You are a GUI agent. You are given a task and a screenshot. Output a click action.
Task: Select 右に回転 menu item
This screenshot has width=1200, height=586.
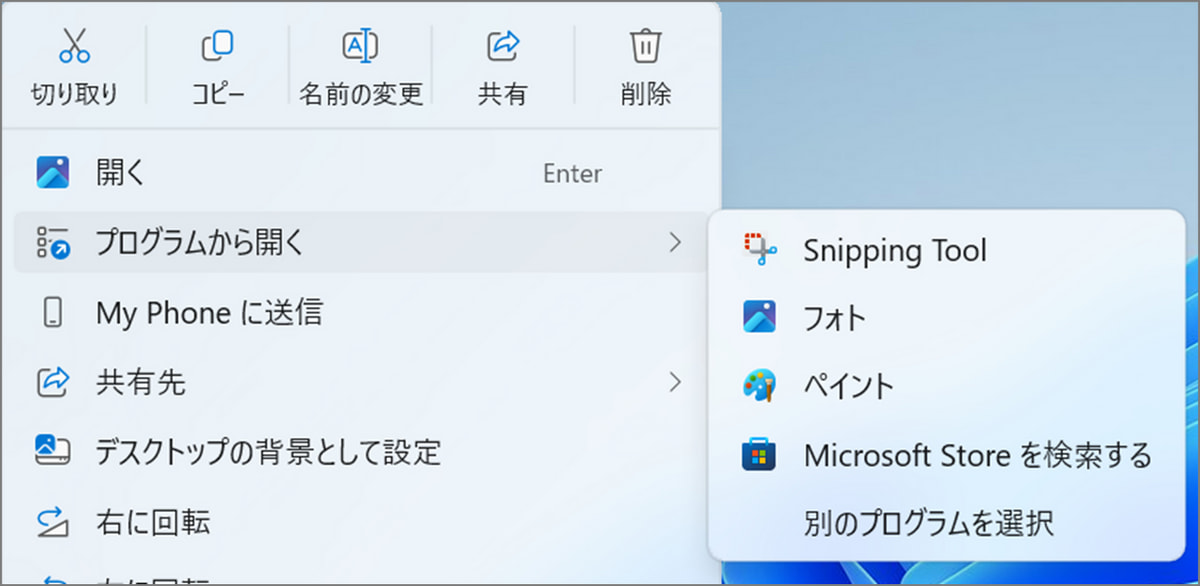(153, 521)
